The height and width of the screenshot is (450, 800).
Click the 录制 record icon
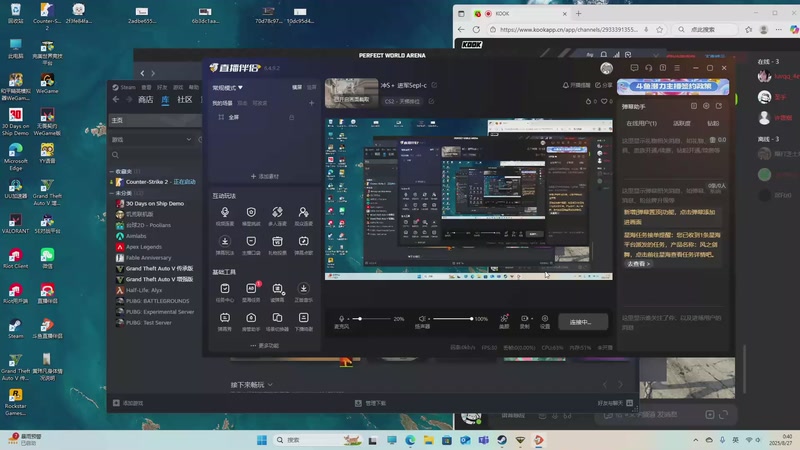[523, 318]
